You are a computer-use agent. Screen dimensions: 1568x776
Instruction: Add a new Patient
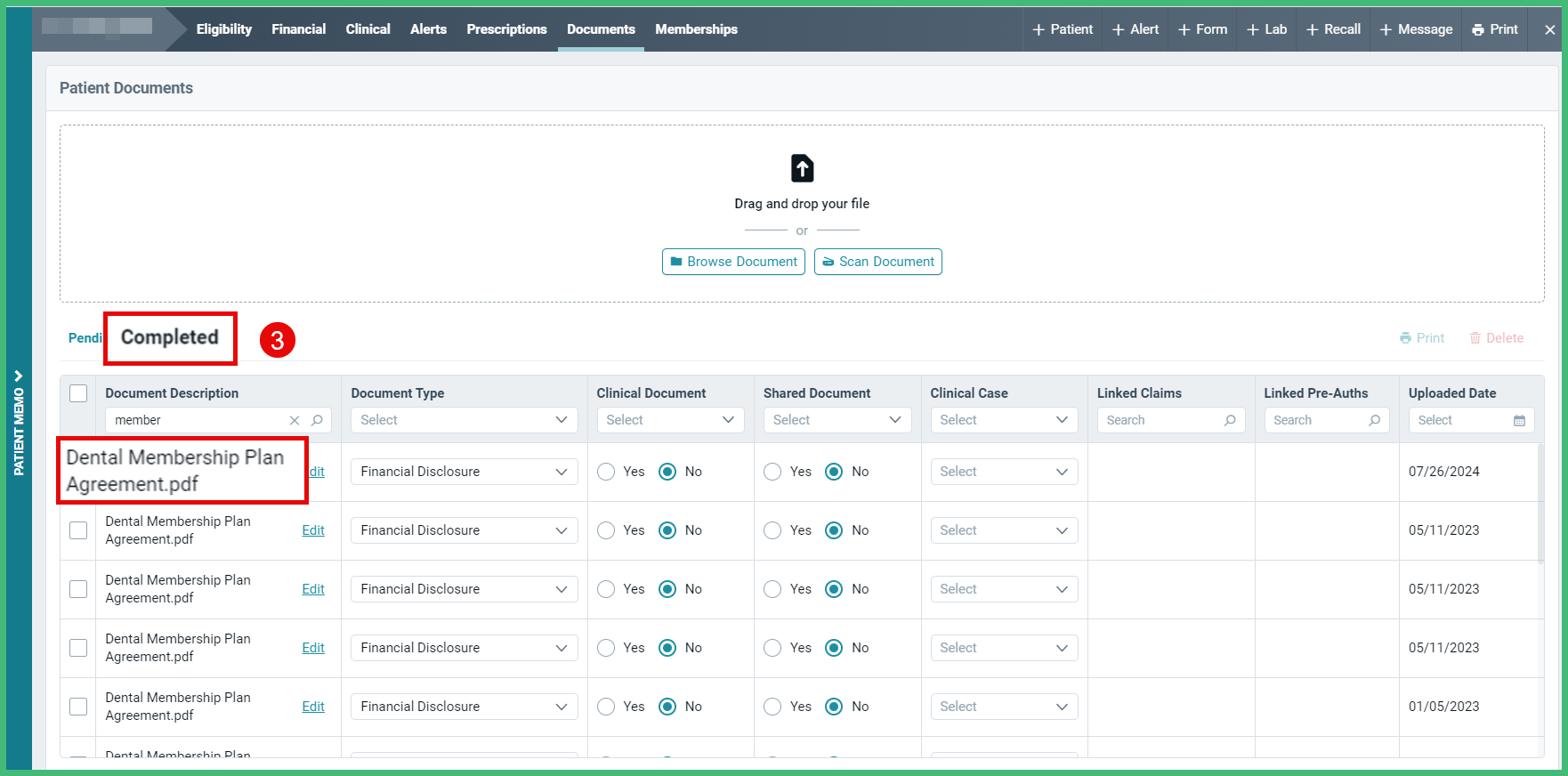pos(1063,29)
